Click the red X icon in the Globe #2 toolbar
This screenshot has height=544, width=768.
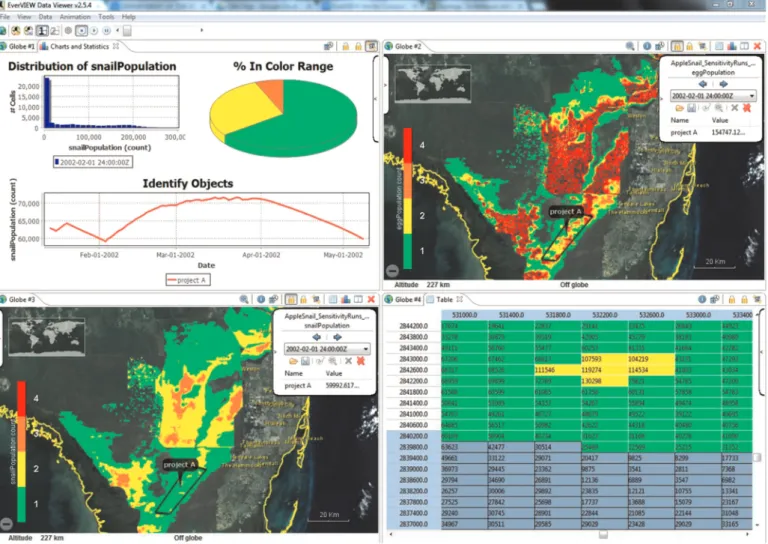point(757,46)
